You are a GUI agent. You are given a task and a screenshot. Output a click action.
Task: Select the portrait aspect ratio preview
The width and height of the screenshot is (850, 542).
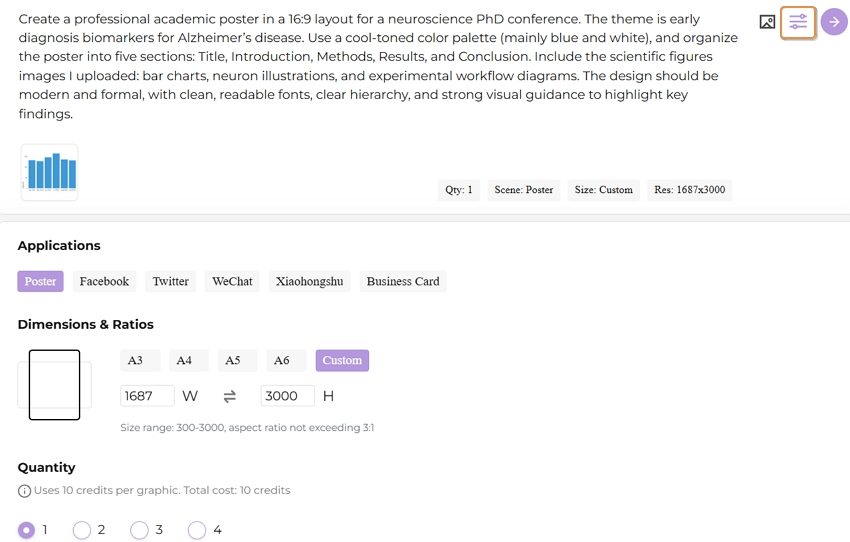54,385
